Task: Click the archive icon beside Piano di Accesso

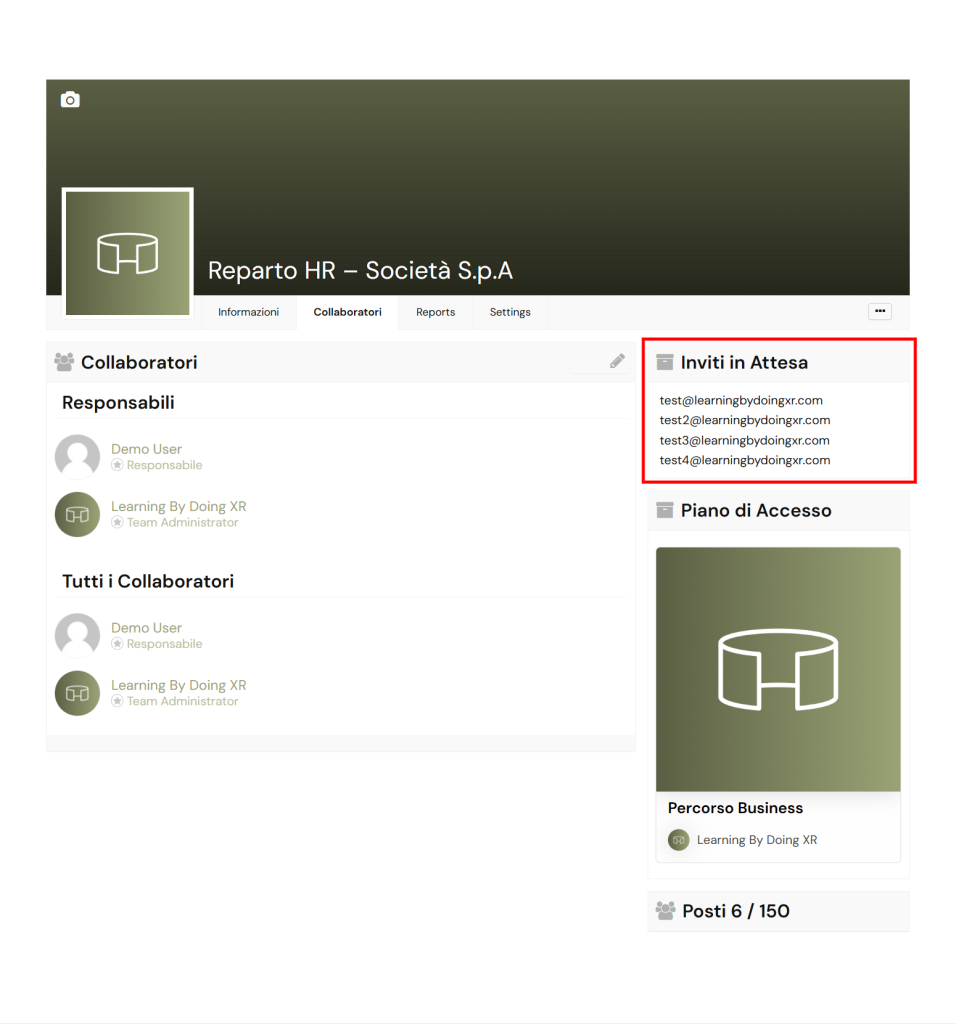Action: [x=665, y=510]
